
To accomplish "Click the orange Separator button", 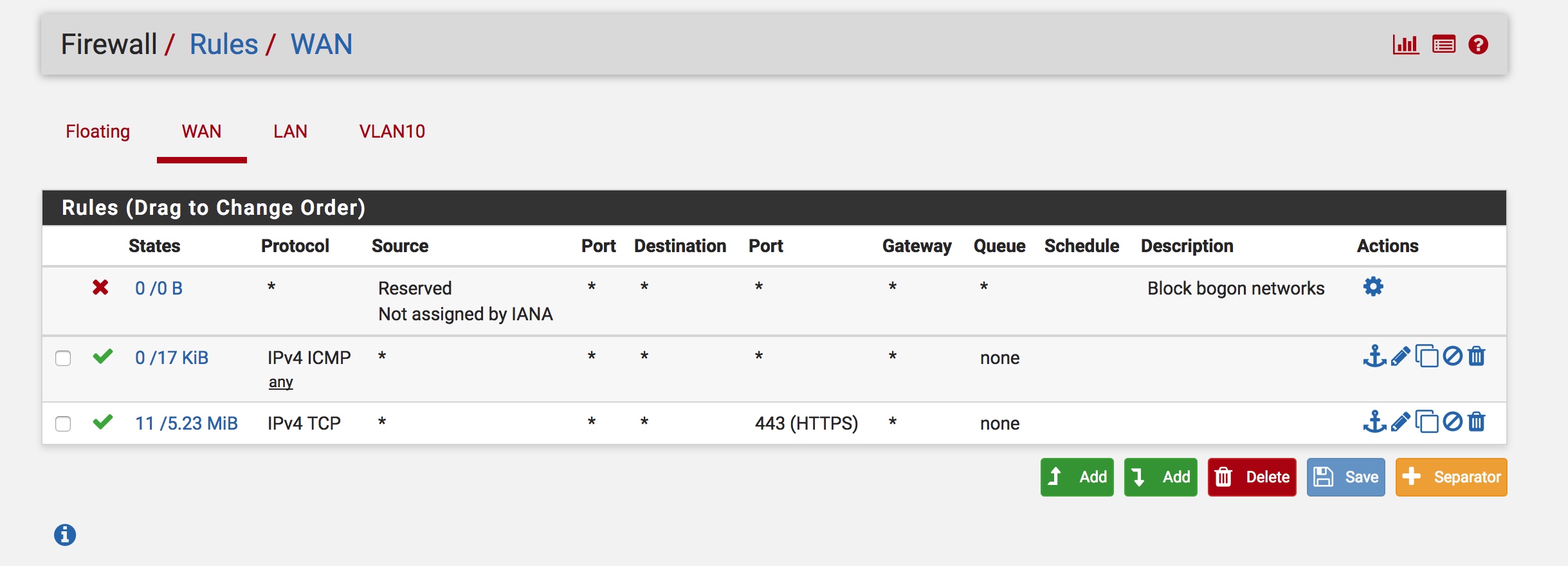I will pyautogui.click(x=1451, y=477).
